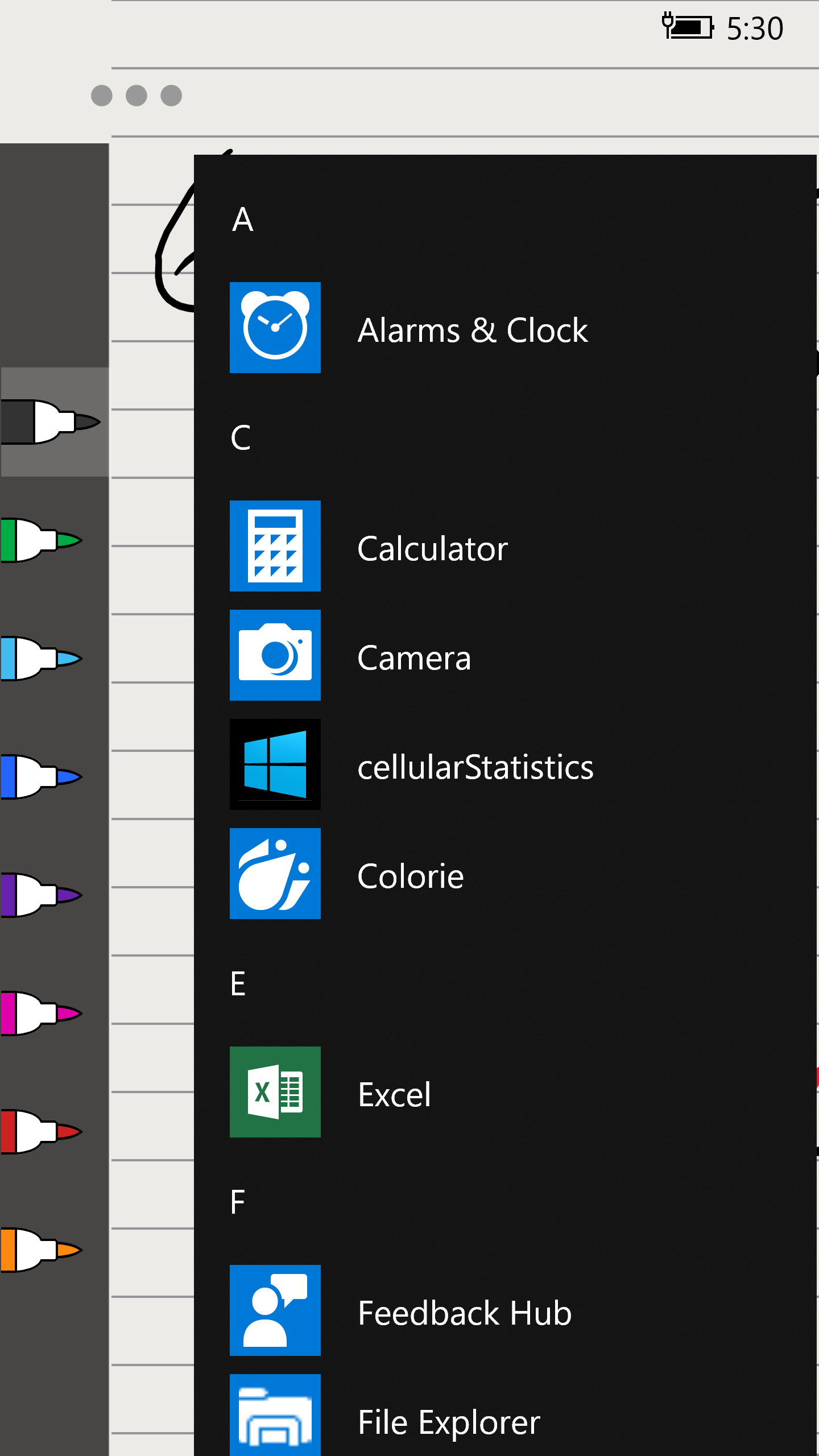Open the Feedback Hub icon
Image resolution: width=819 pixels, height=1456 pixels.
point(275,1310)
